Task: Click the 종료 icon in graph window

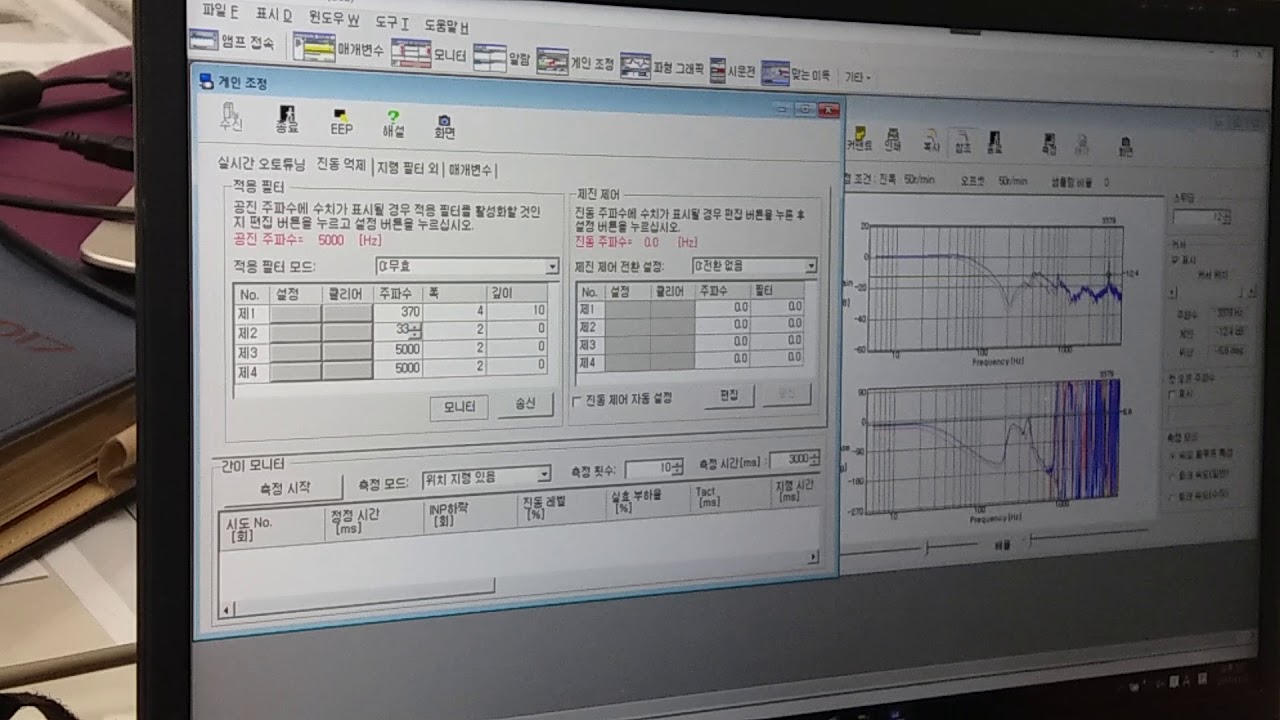Action: coord(994,142)
